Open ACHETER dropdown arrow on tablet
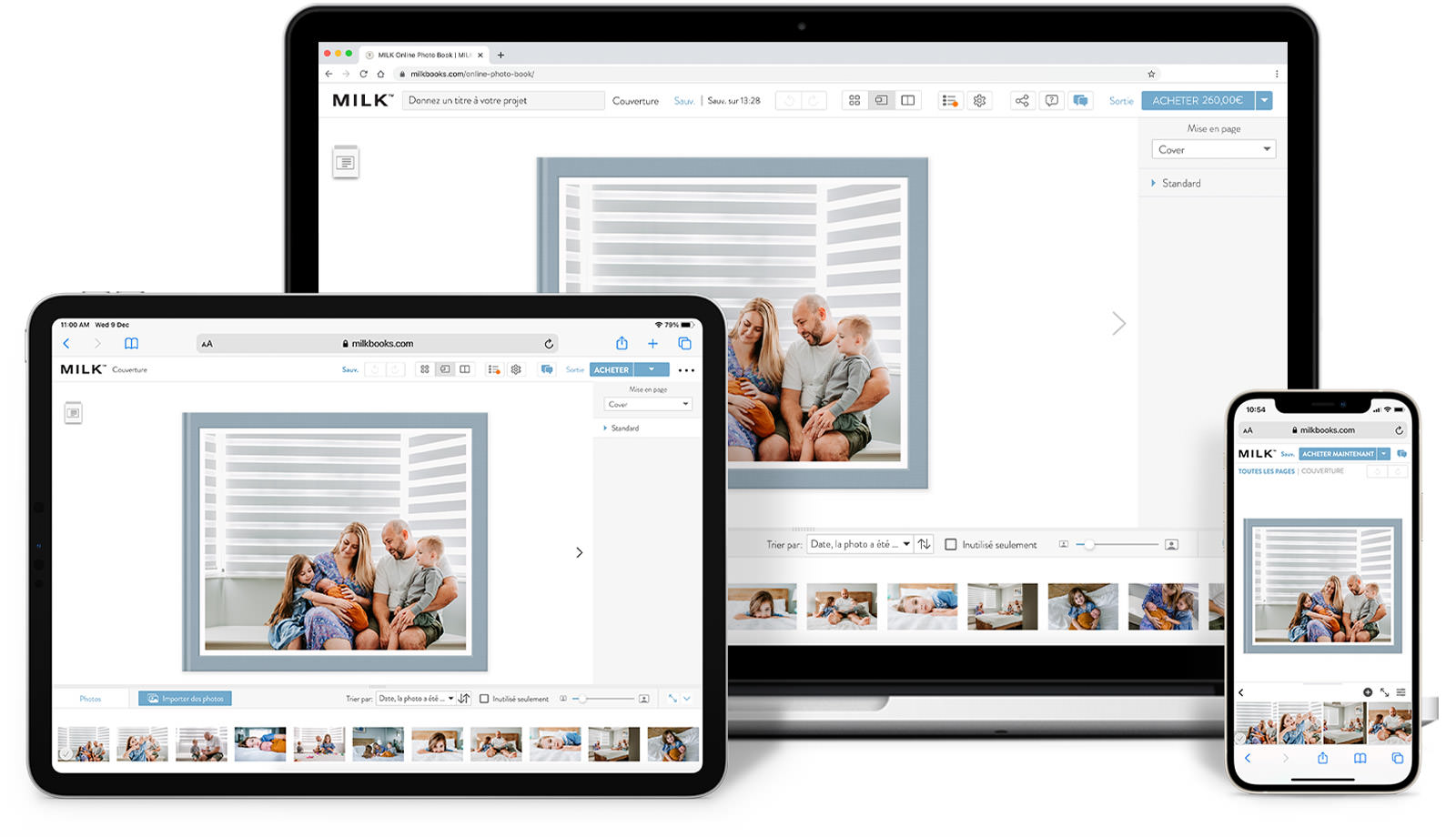Screen dimensions: 1456x837 click(x=652, y=369)
